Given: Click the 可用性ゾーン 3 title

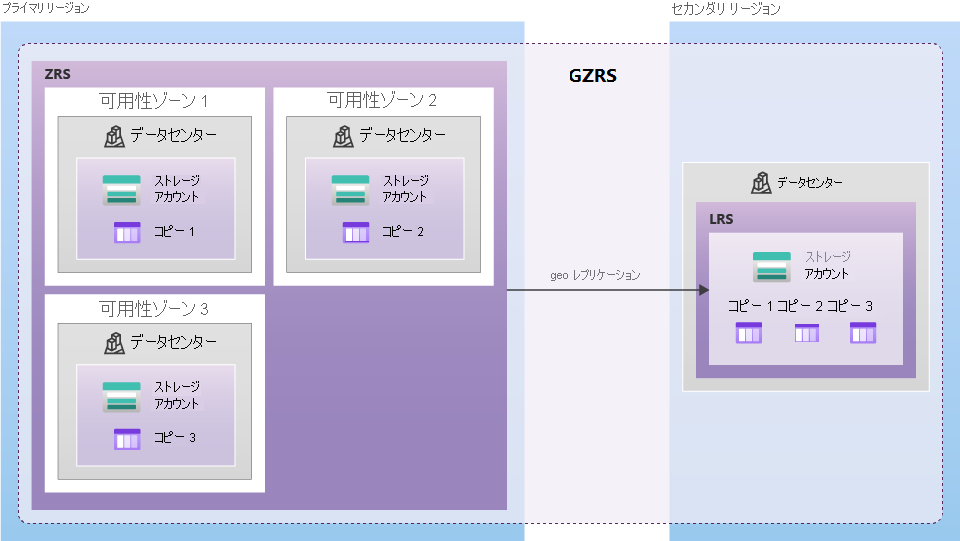Looking at the screenshot, I should [154, 308].
